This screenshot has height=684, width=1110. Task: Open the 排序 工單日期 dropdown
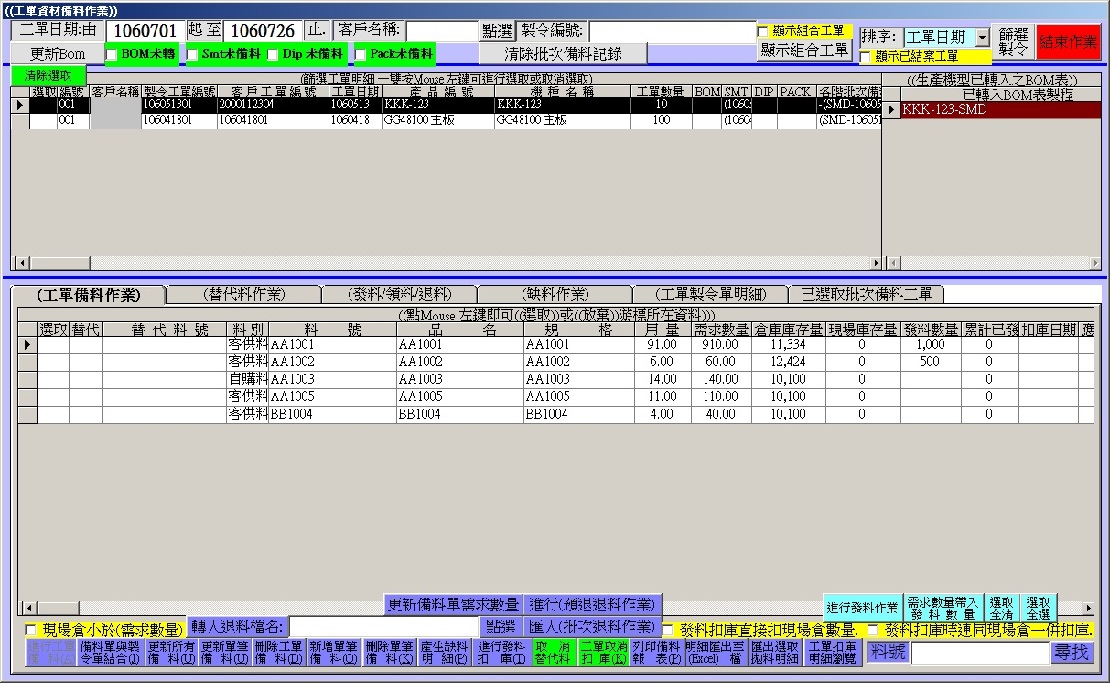[x=983, y=38]
